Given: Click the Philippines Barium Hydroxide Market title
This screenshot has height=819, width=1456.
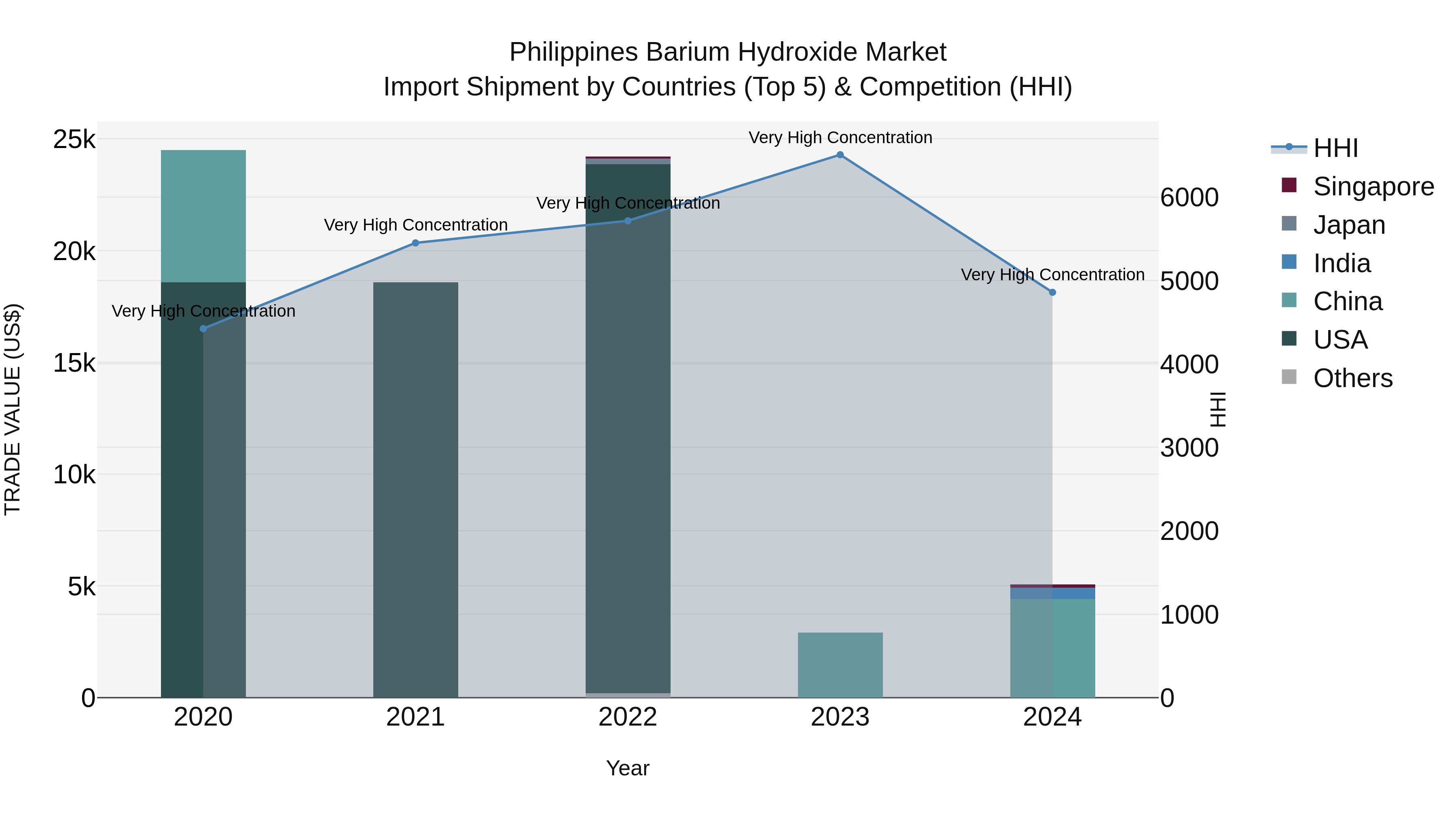Looking at the screenshot, I should point(728,52).
